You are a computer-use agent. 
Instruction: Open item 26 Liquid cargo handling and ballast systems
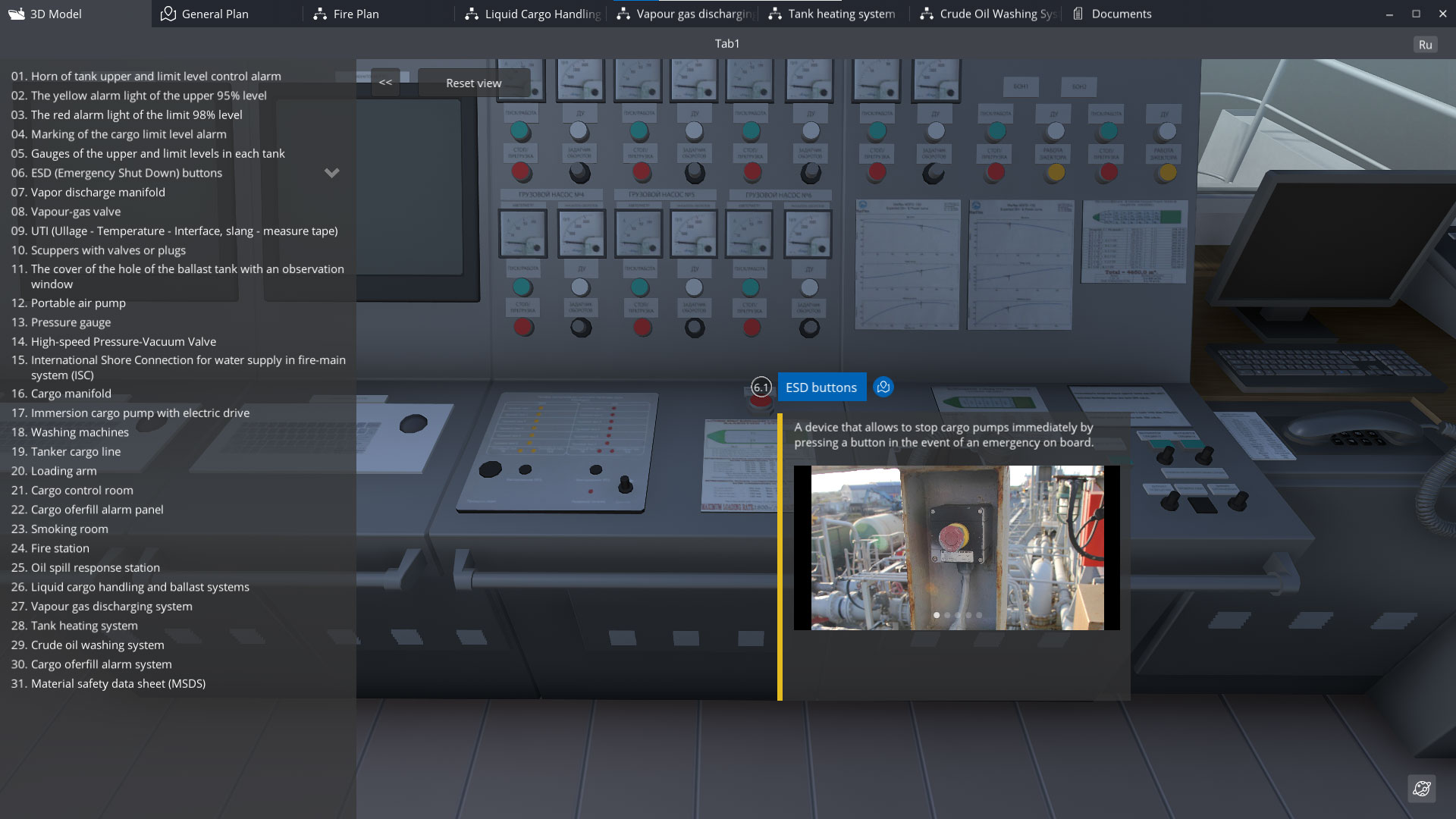tap(140, 587)
